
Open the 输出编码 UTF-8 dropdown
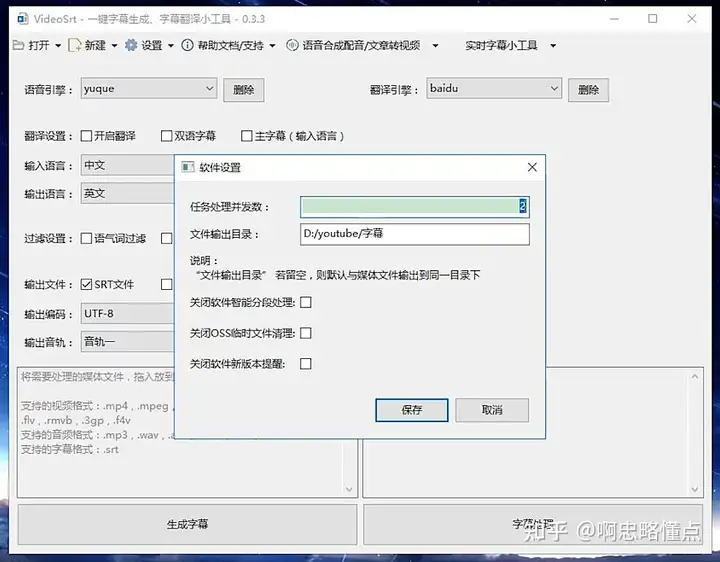point(128,314)
